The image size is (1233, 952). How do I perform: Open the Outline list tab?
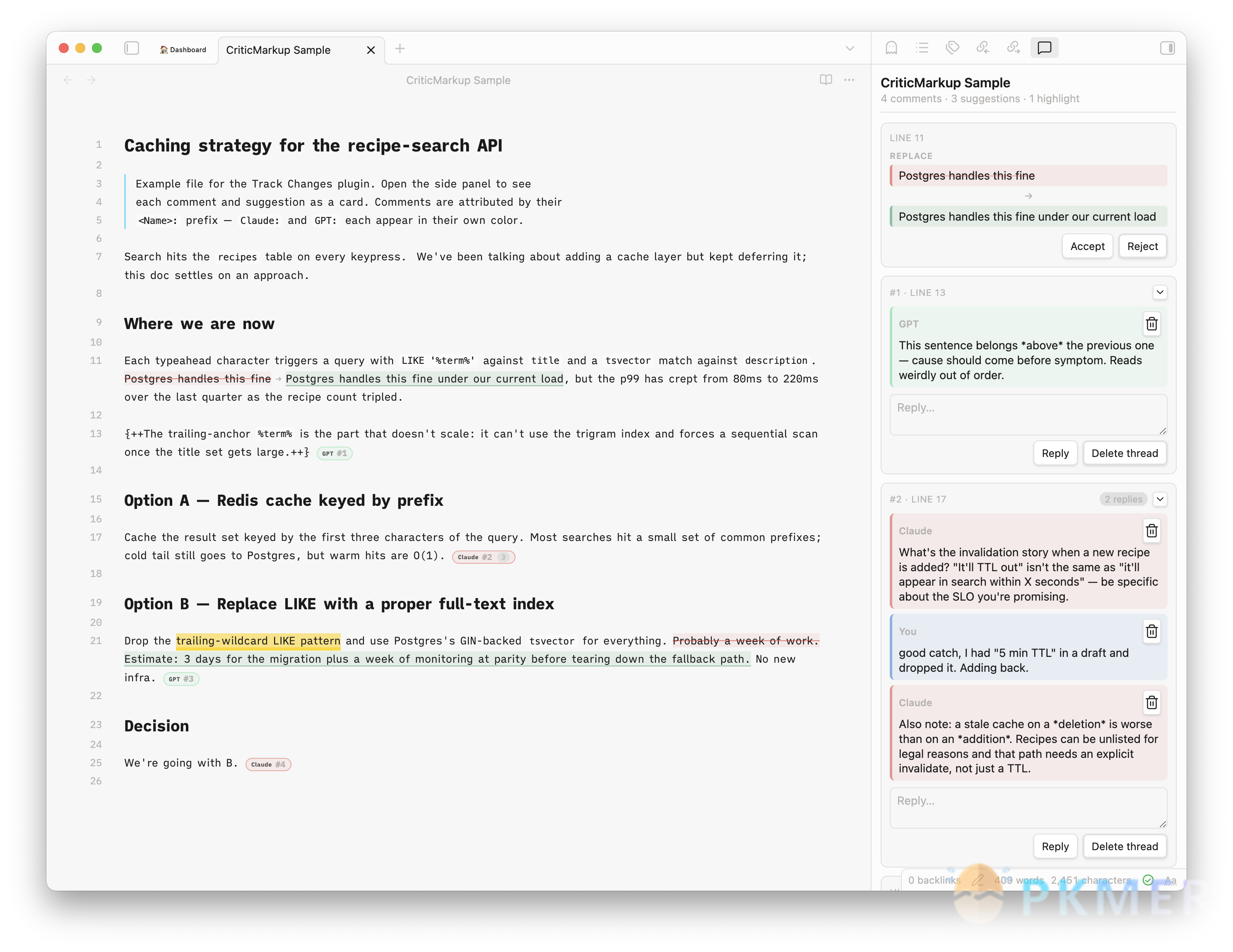922,48
